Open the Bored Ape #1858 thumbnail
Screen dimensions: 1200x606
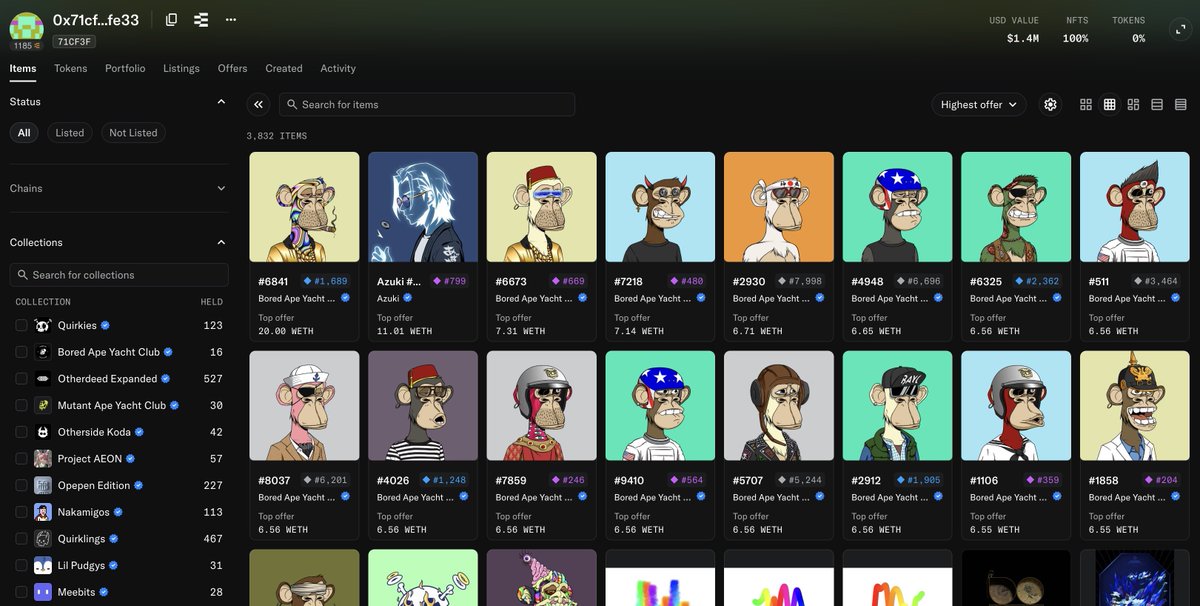pyautogui.click(x=1135, y=406)
